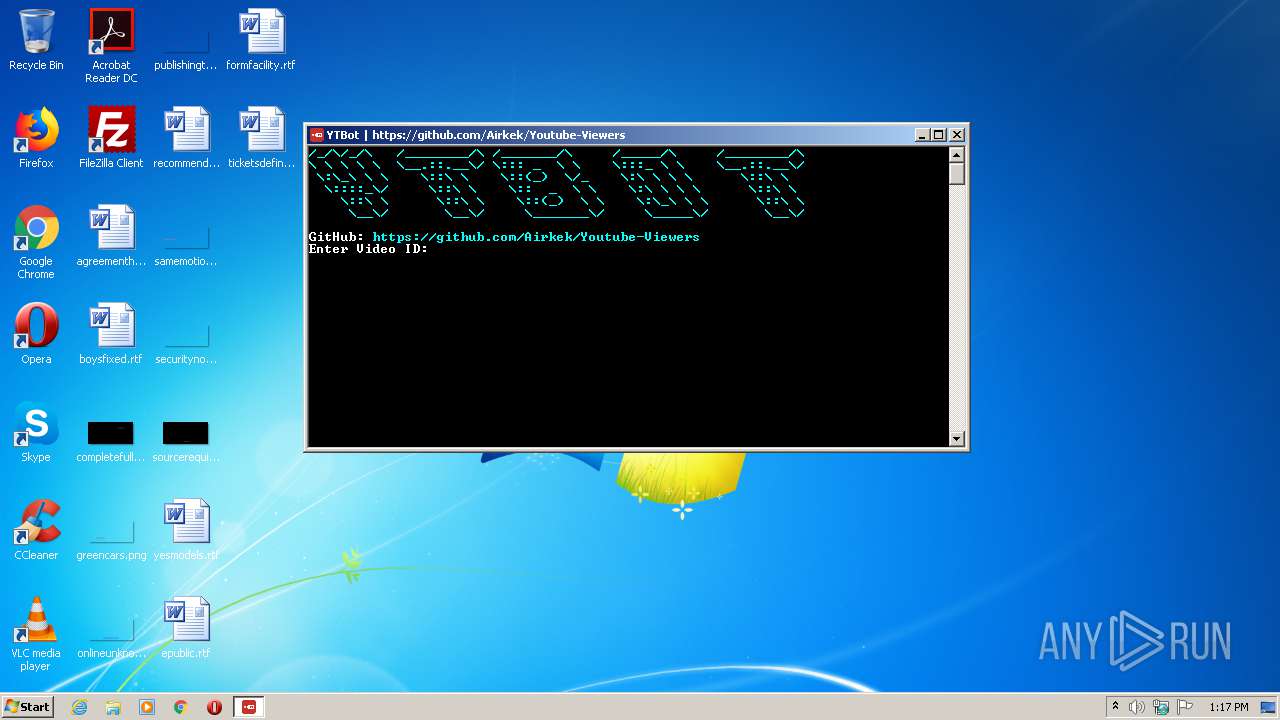Screen dimensions: 1280x720
Task: Click the GitHub URL in the console
Action: coord(536,237)
